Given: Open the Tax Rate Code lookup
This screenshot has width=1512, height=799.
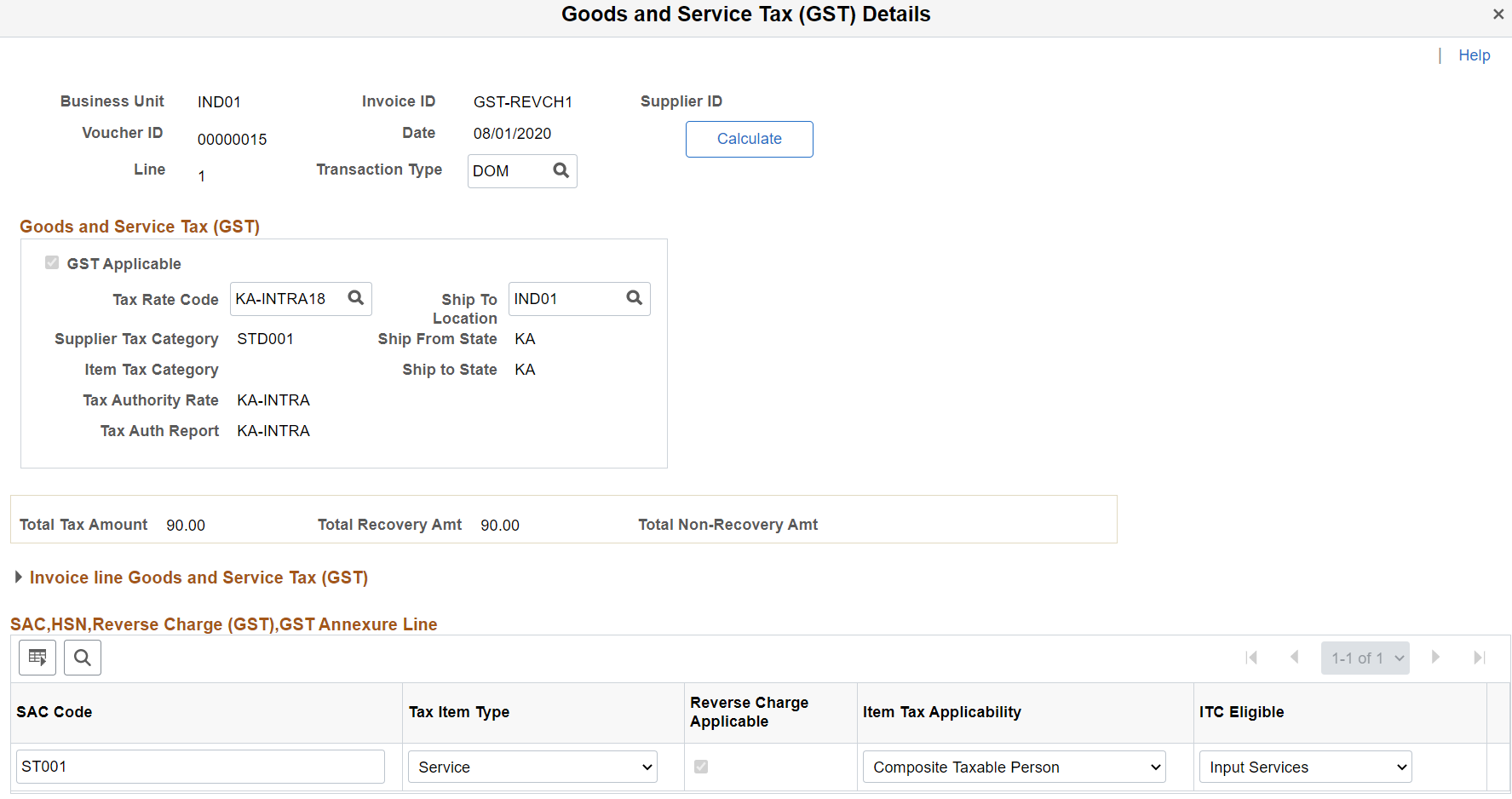Looking at the screenshot, I should [355, 298].
